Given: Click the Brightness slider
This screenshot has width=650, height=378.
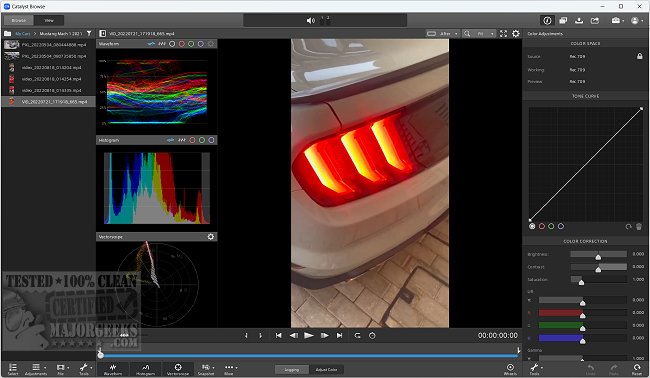Looking at the screenshot, I should point(598,254).
